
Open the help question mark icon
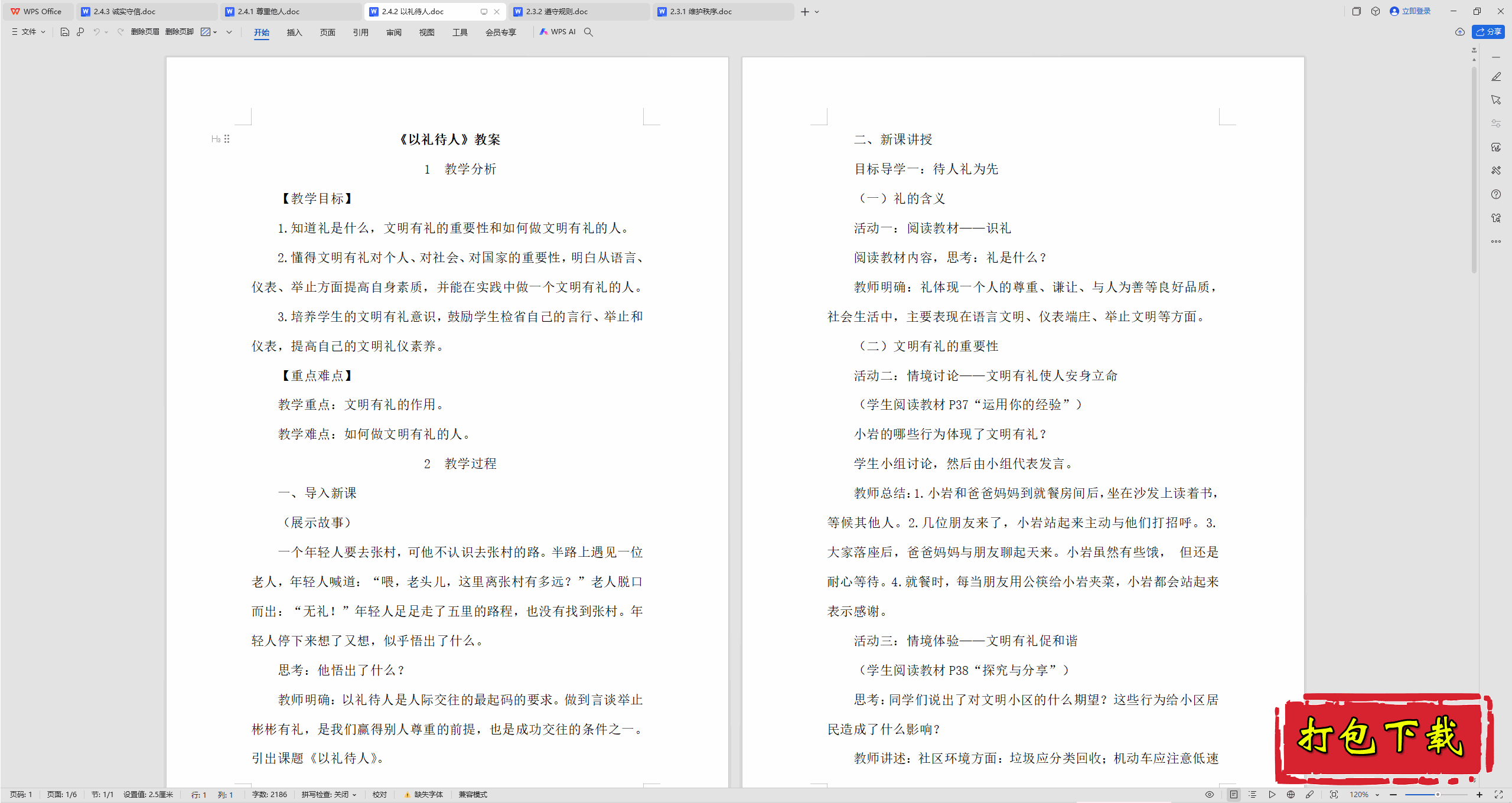pyautogui.click(x=1496, y=194)
